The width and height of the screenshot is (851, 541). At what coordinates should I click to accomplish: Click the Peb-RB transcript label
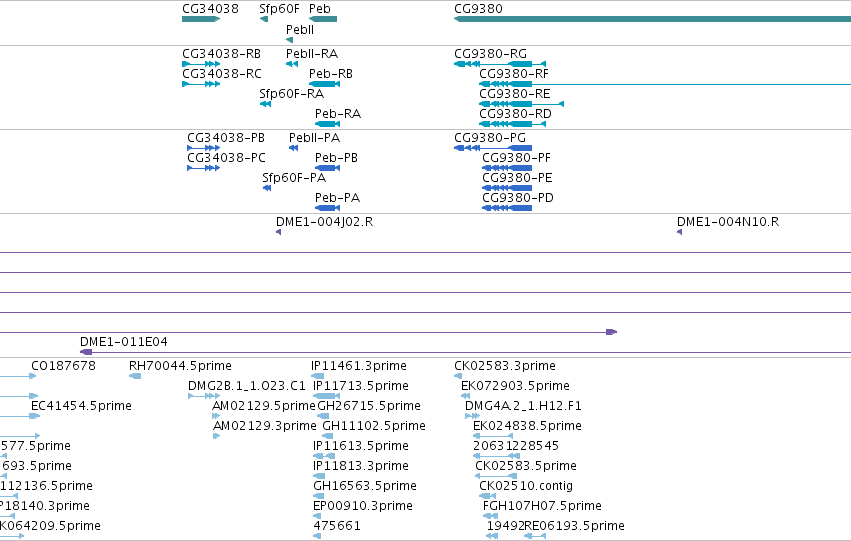331,74
